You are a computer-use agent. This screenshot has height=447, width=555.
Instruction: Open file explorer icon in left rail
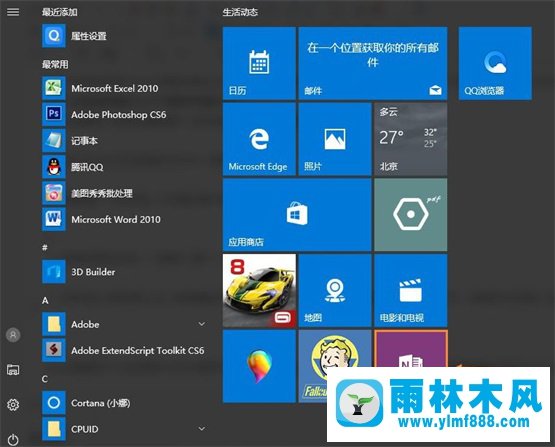coord(13,370)
